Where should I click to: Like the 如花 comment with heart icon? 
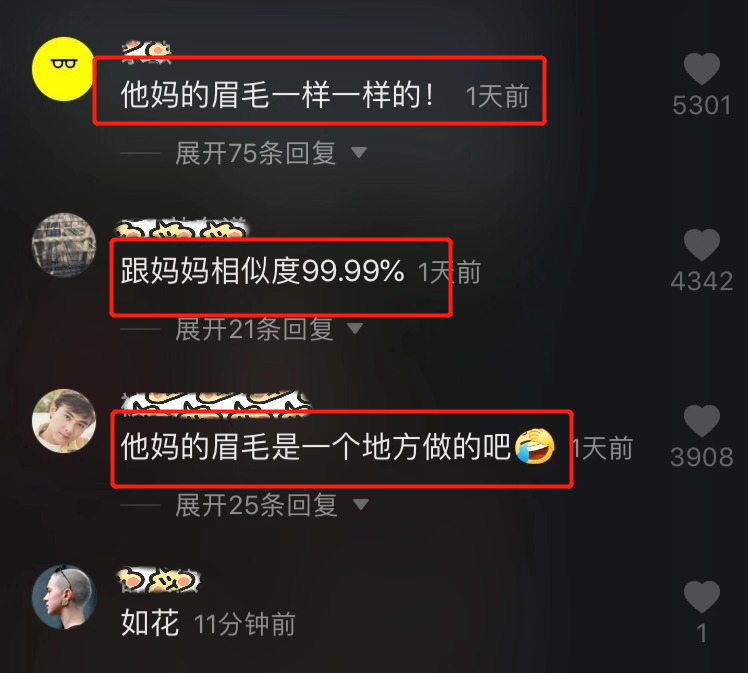tap(701, 597)
